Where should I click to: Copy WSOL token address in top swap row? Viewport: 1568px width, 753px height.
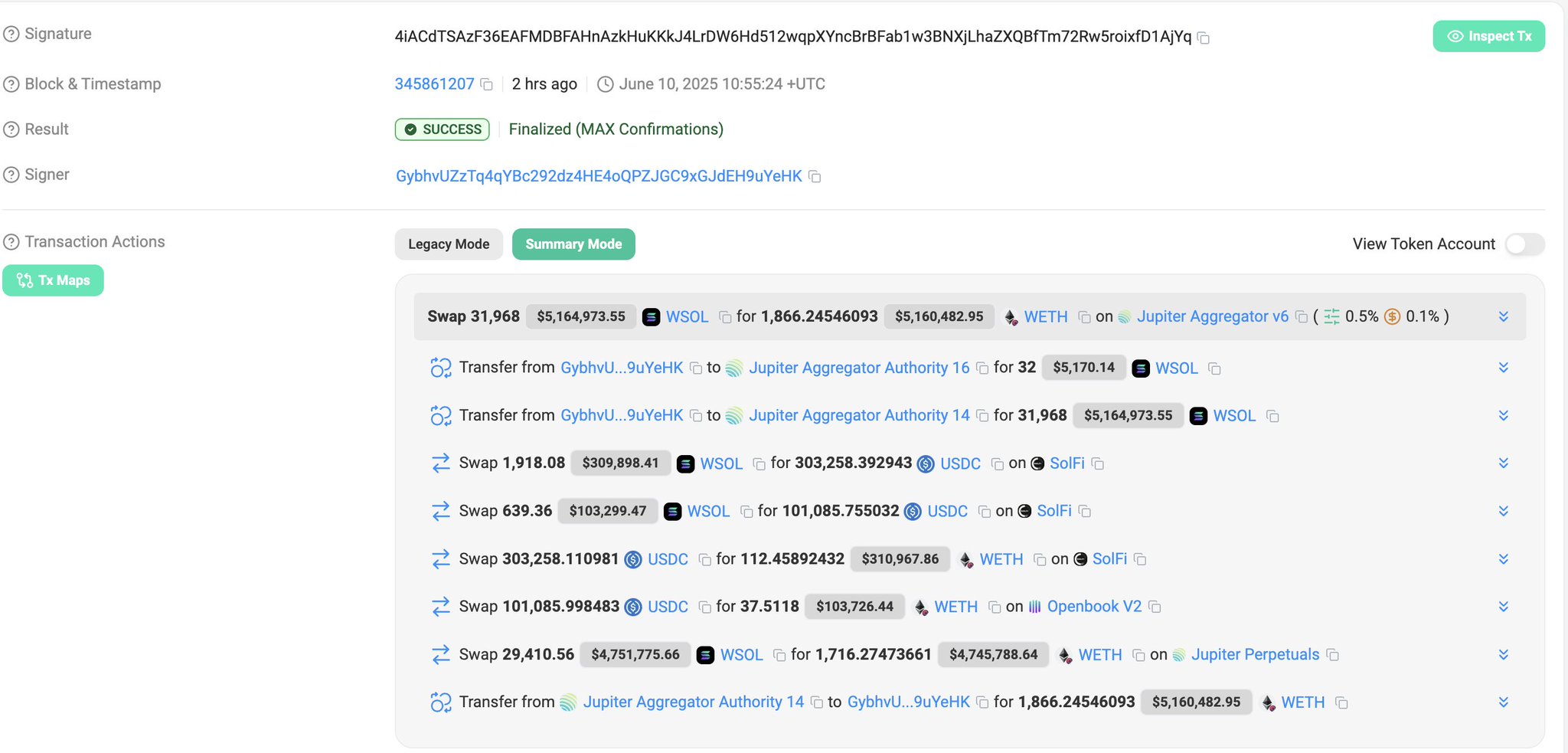point(725,317)
